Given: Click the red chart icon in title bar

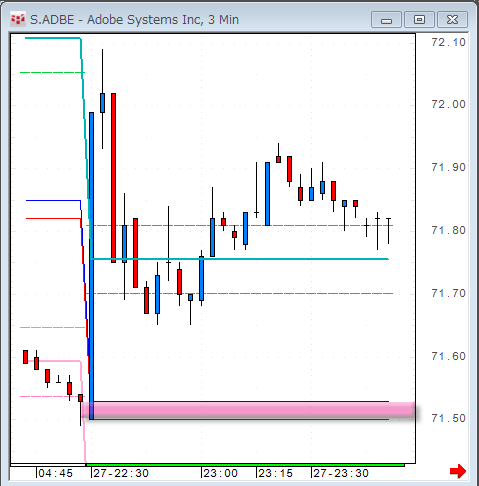Looking at the screenshot, I should click(x=18, y=19).
